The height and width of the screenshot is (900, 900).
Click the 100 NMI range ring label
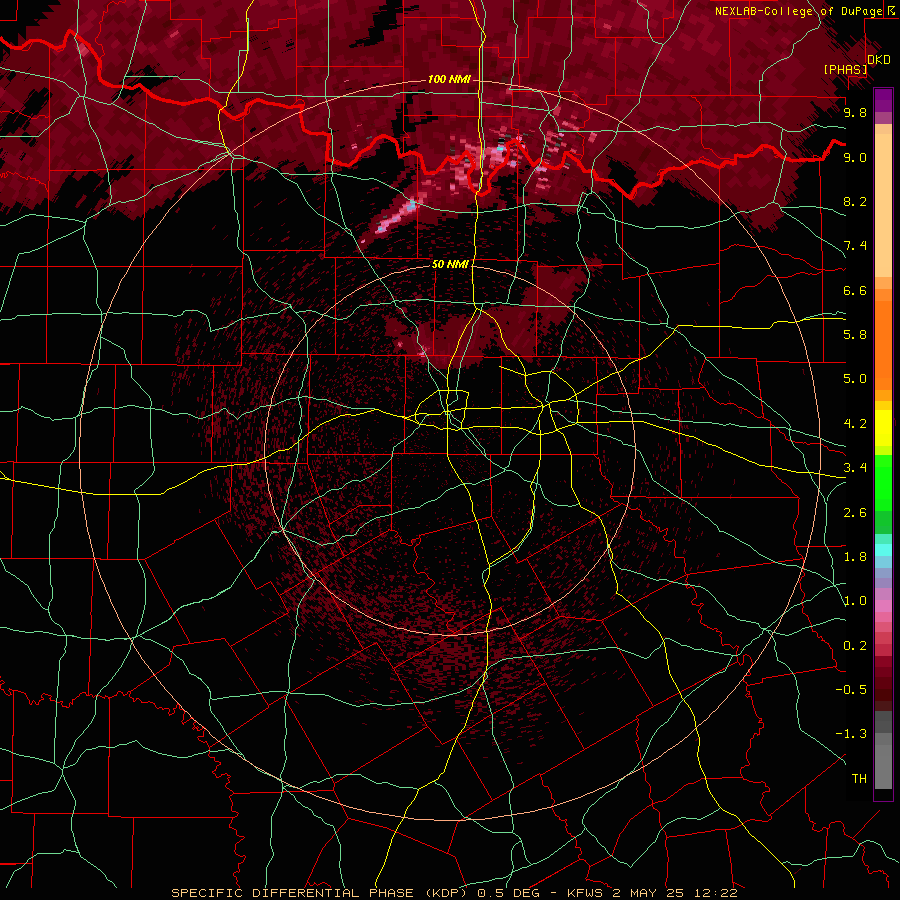click(x=449, y=79)
